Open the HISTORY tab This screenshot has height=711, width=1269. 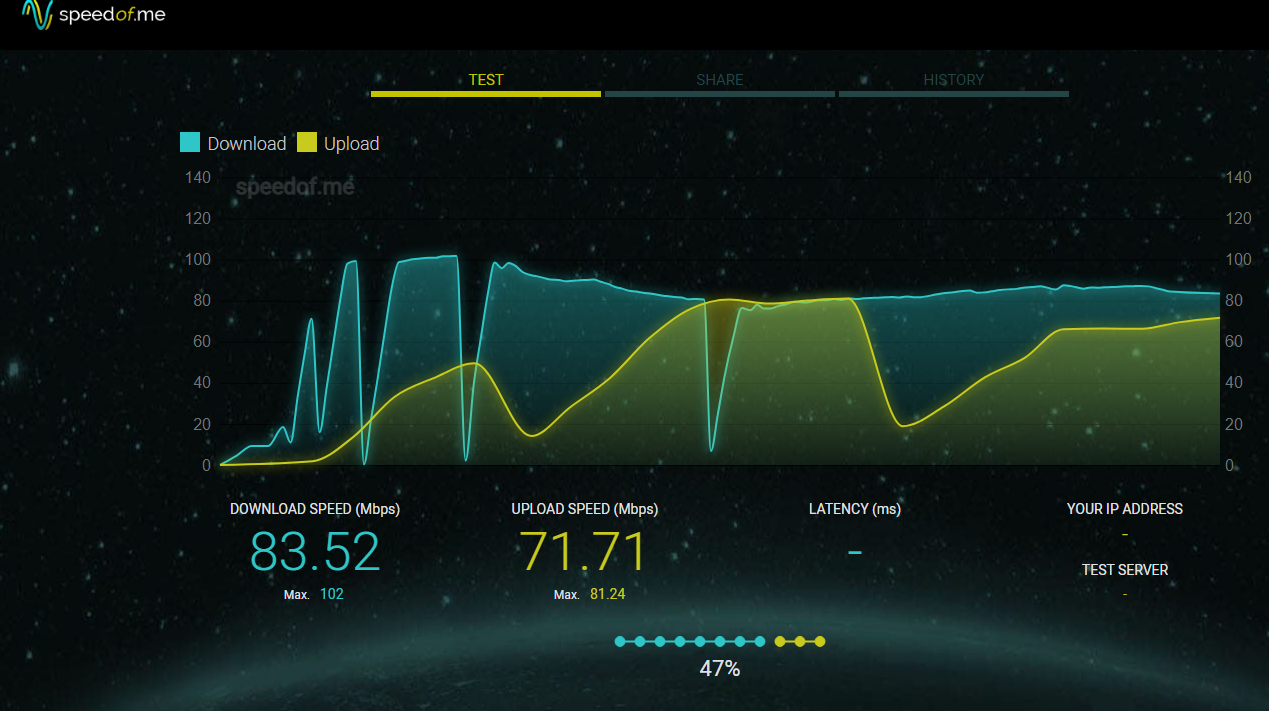(x=953, y=80)
